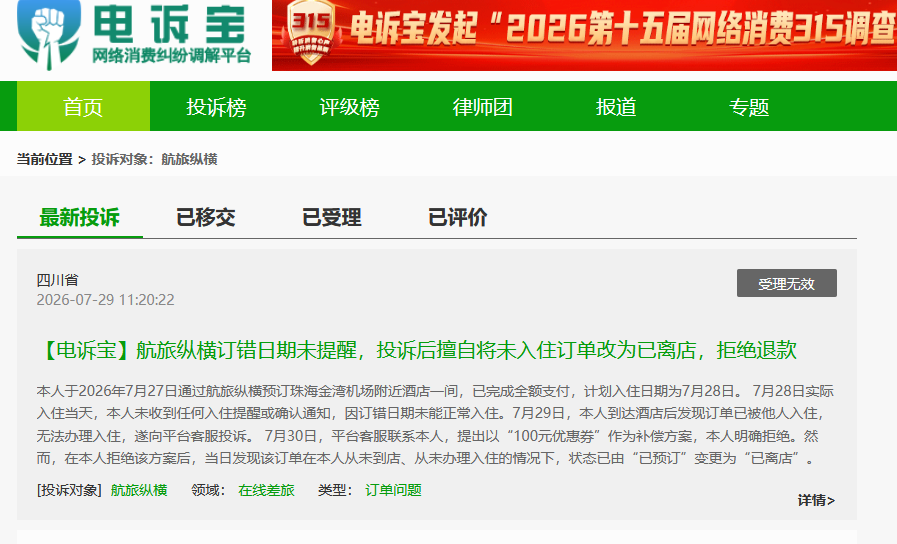
Task: Click the complaint body paragraph beginning 本人于2026年7月27日
Action: point(435,424)
